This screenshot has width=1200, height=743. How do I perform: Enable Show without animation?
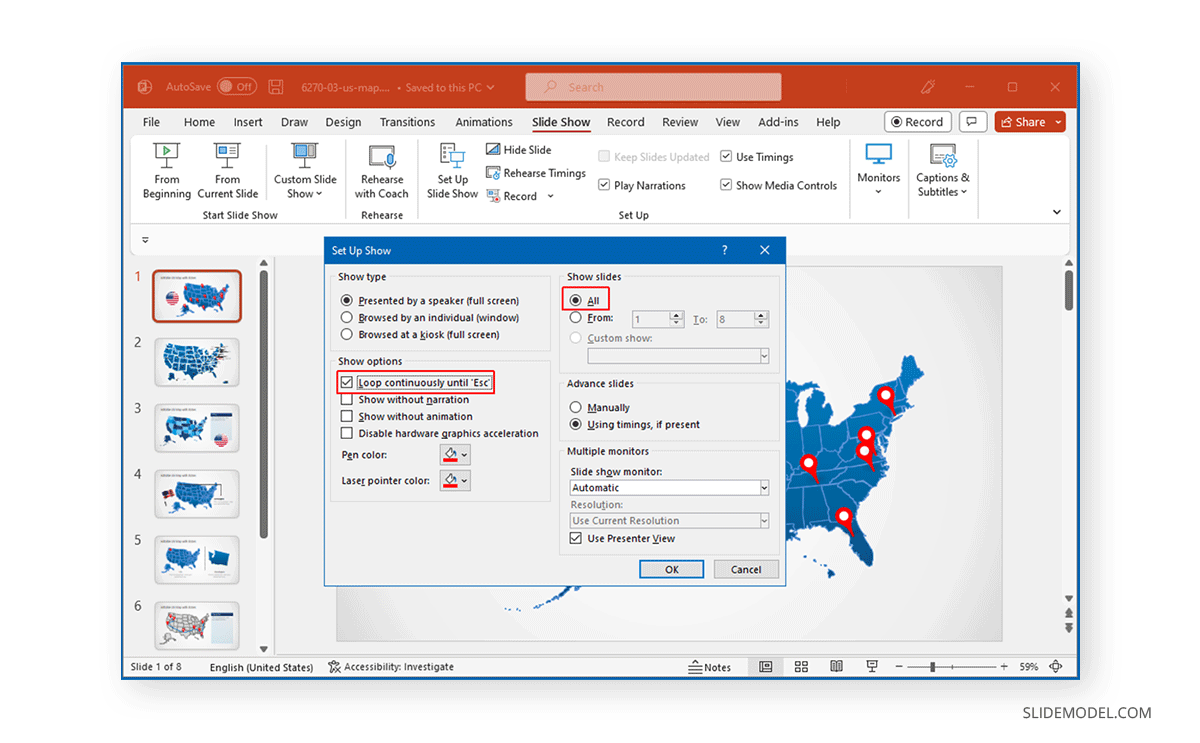click(x=345, y=416)
